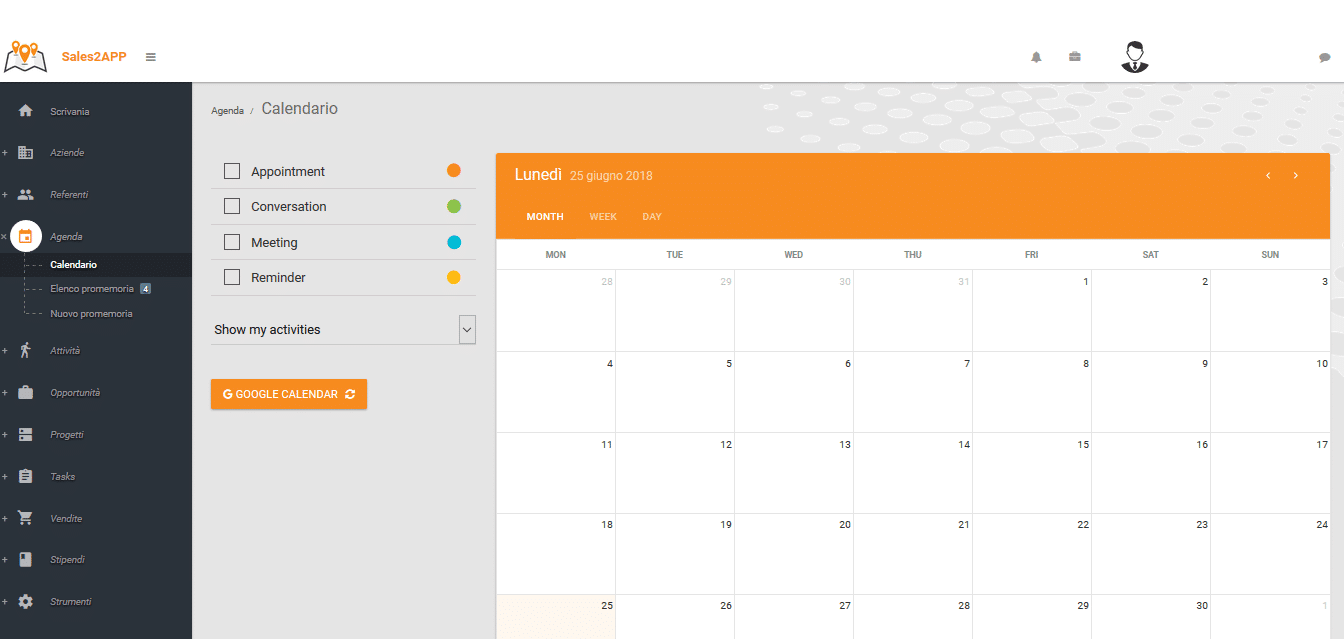The height and width of the screenshot is (639, 1344).
Task: Switch to the DAY view tab
Action: coord(651,217)
